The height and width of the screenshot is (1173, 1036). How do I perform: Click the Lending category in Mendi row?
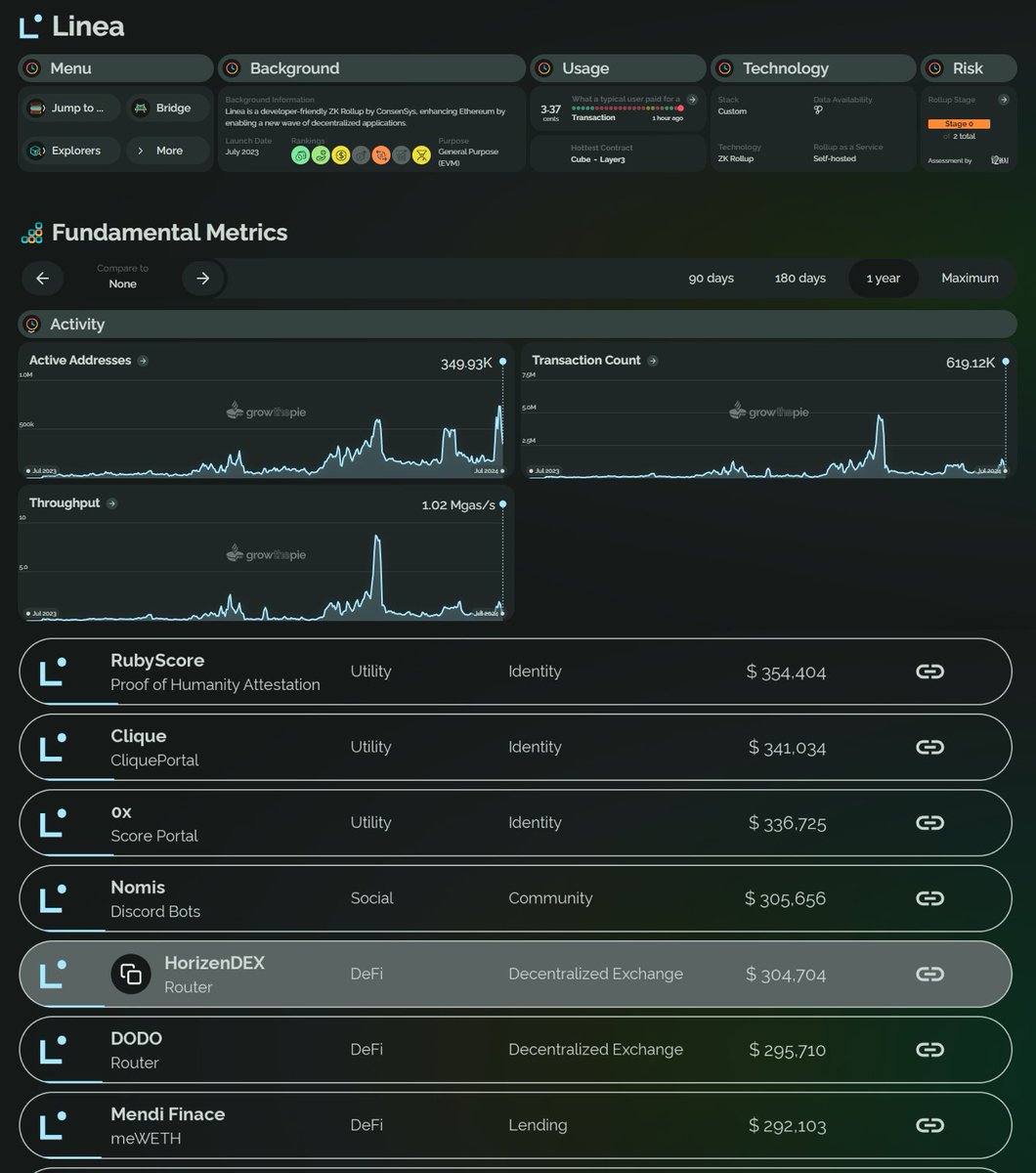[538, 1125]
